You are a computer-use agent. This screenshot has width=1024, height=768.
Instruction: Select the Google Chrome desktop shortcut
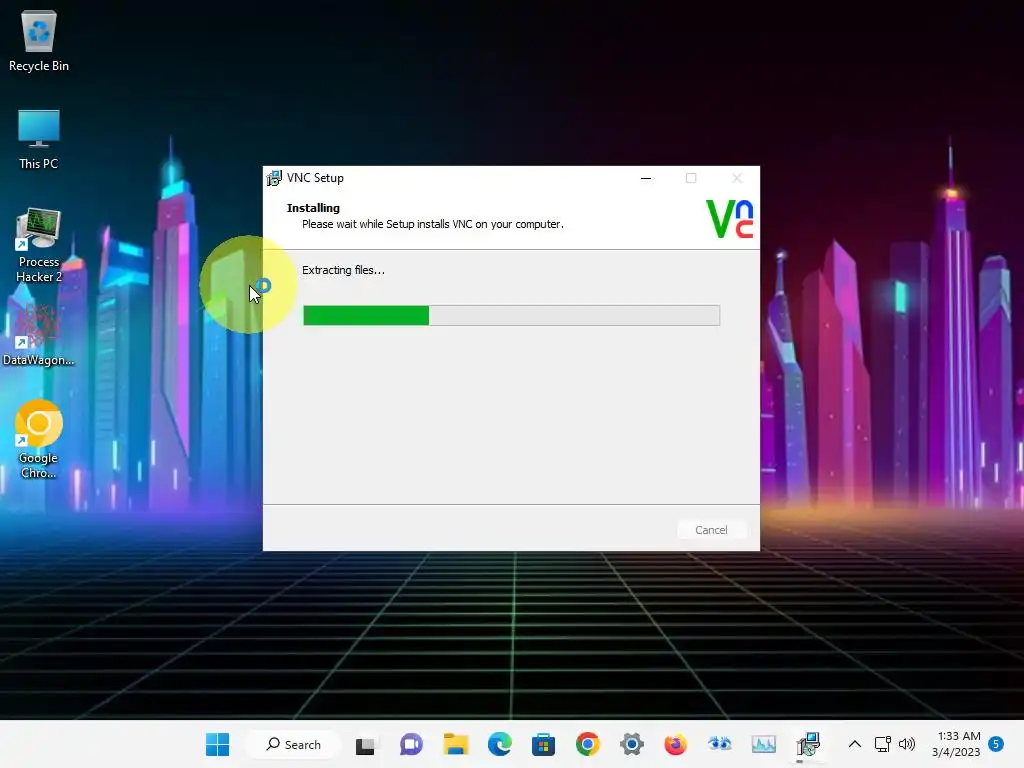pyautogui.click(x=39, y=439)
